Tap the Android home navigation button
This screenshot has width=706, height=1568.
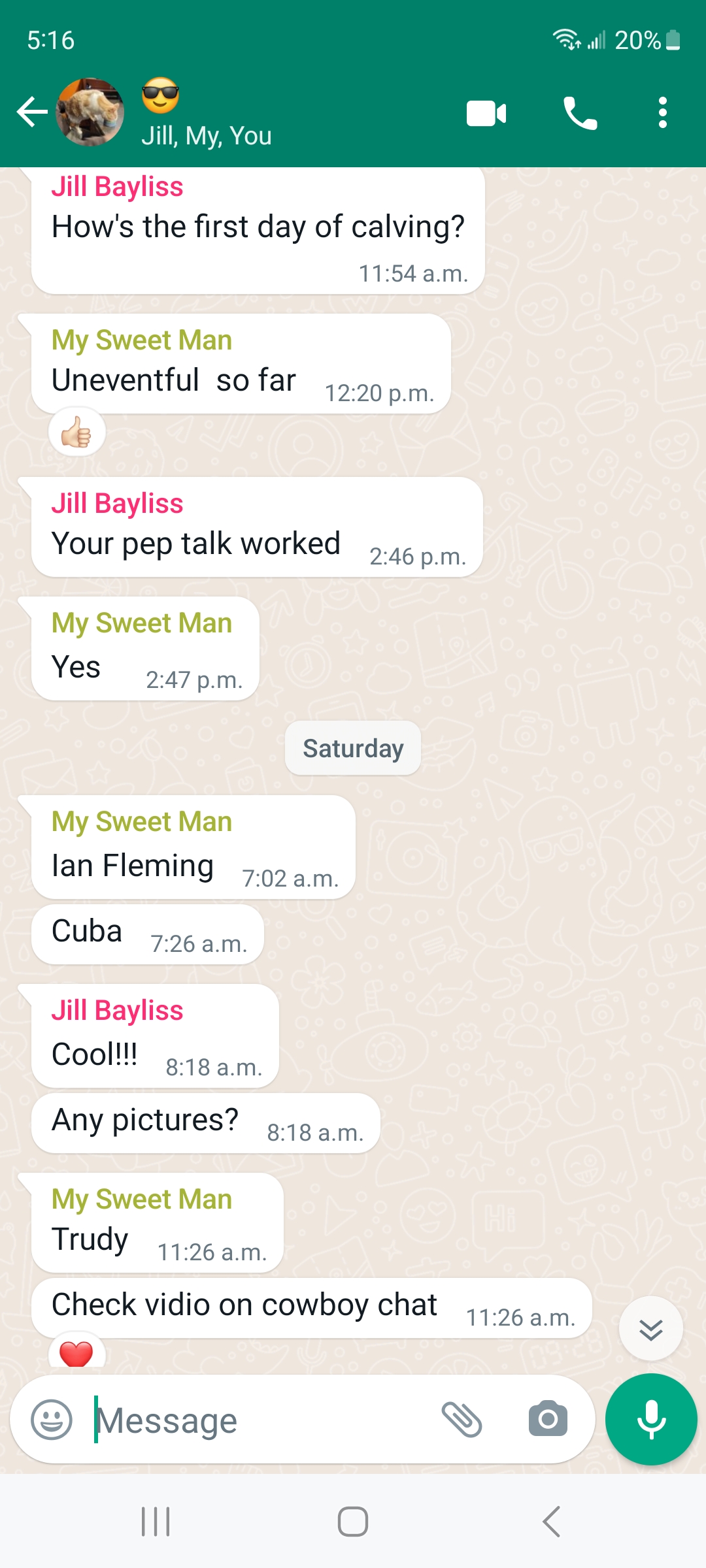point(353,1522)
